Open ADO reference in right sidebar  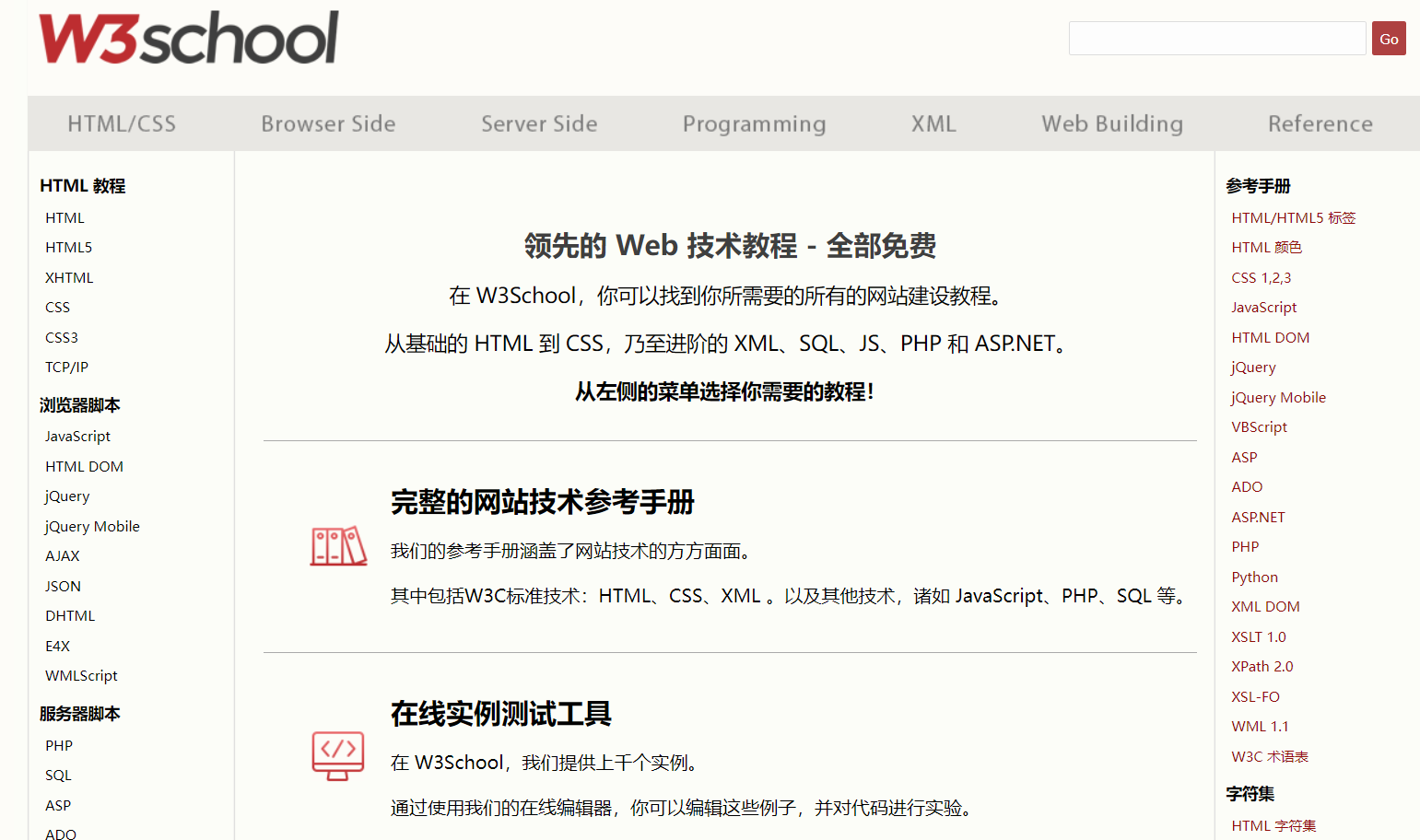coord(1247,486)
